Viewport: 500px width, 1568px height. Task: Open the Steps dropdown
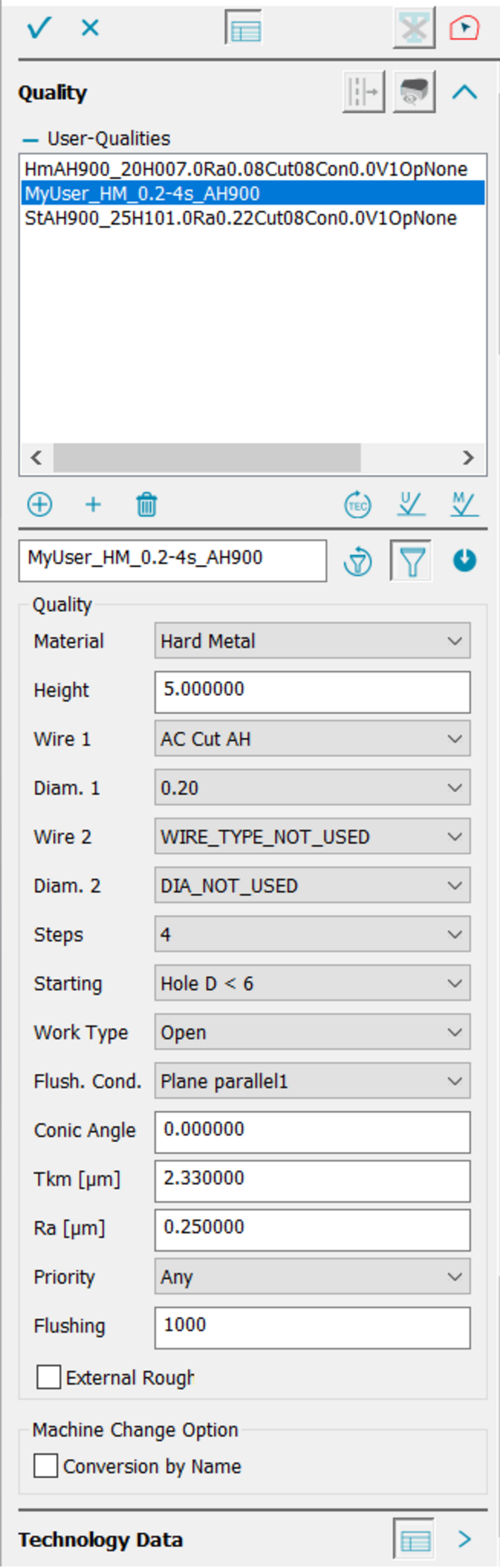coord(312,935)
